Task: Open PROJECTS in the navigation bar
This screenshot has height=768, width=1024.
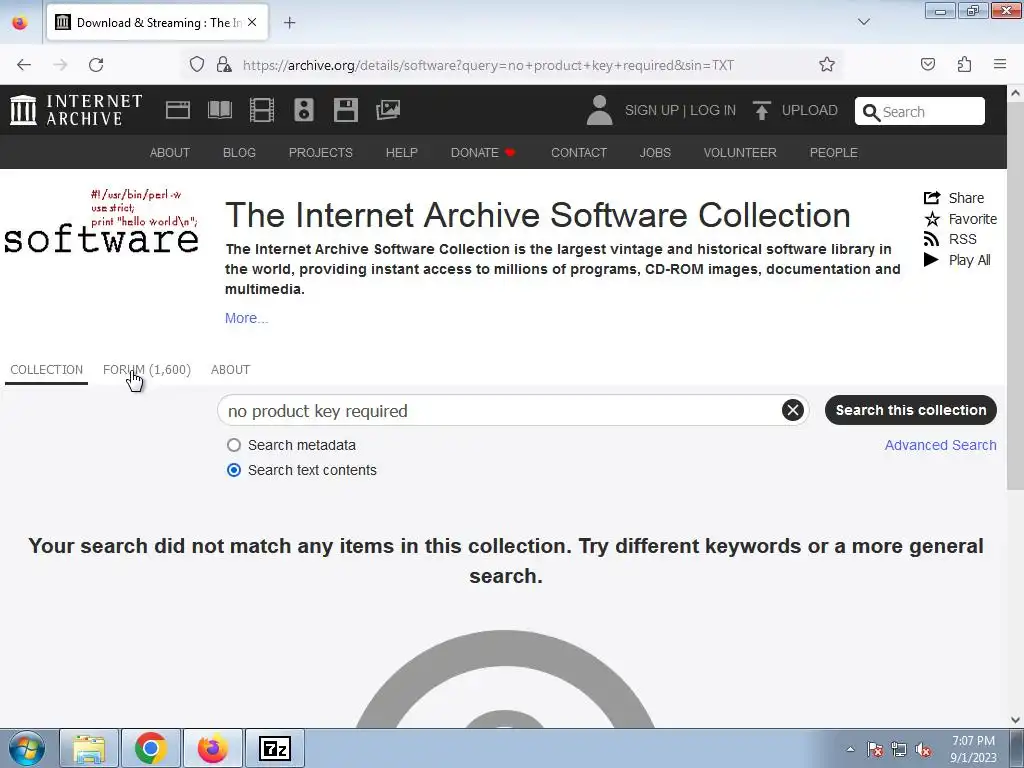Action: point(321,153)
